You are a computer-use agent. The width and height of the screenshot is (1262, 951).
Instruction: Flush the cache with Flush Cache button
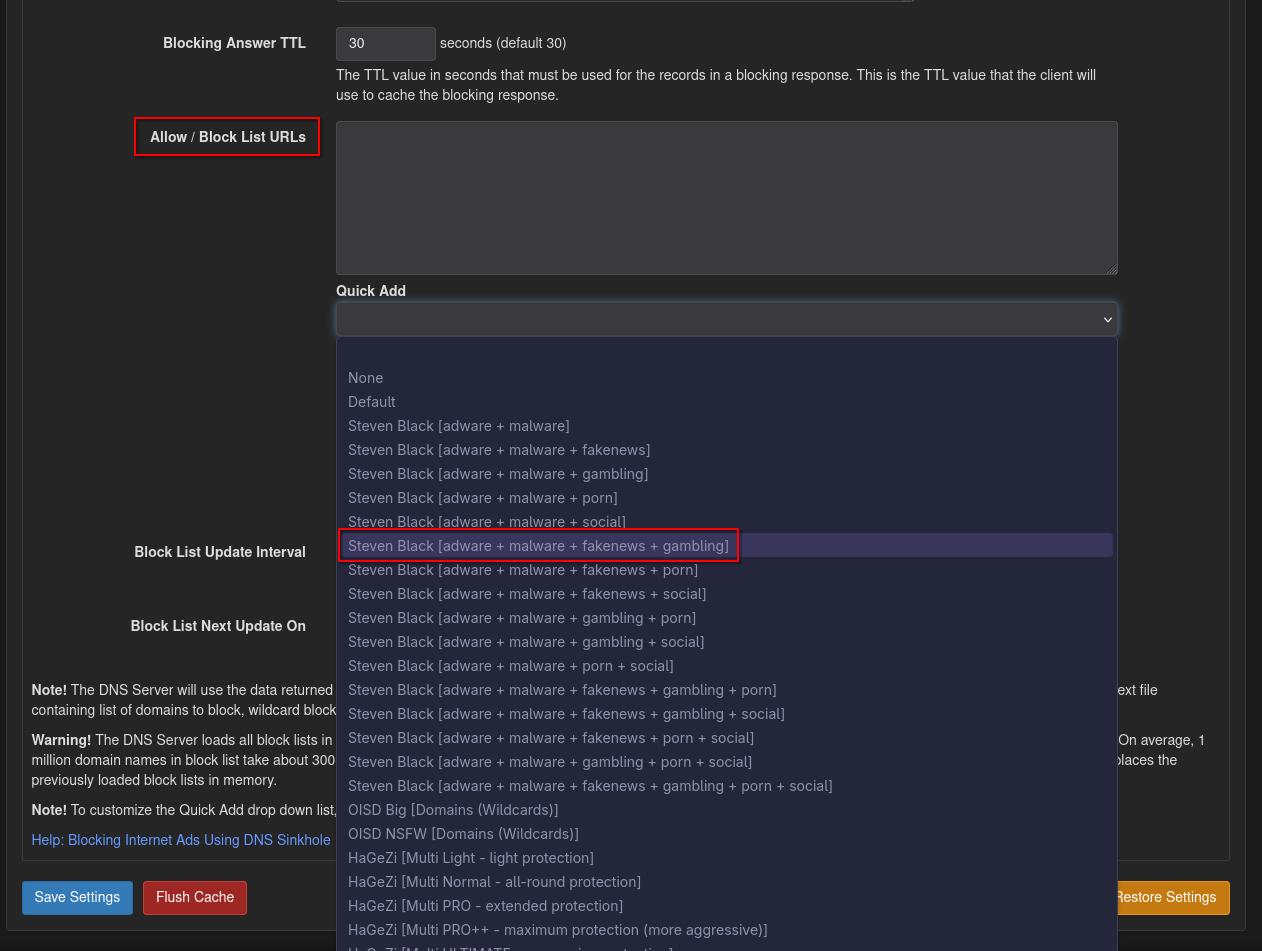tap(195, 897)
